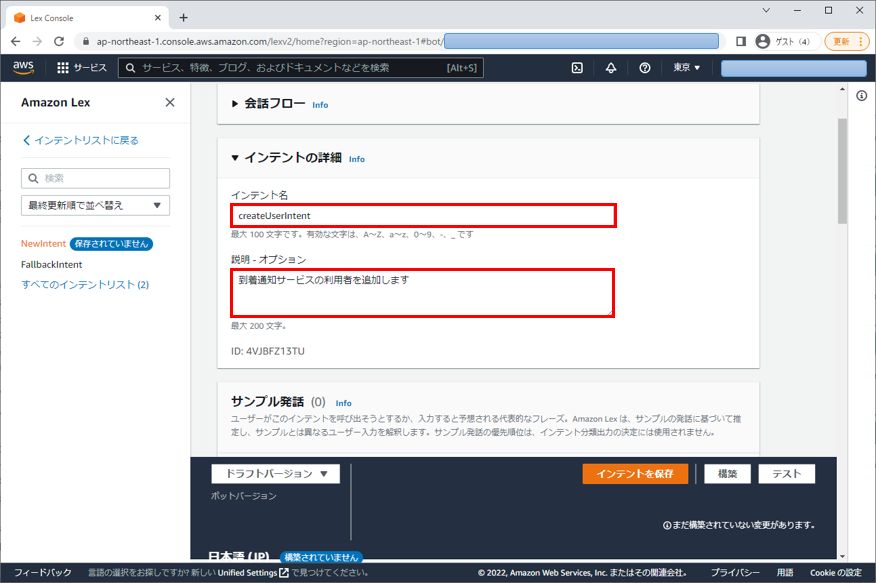The height and width of the screenshot is (583, 876).
Task: Click the intent name field createUserIntent
Action: click(x=423, y=216)
